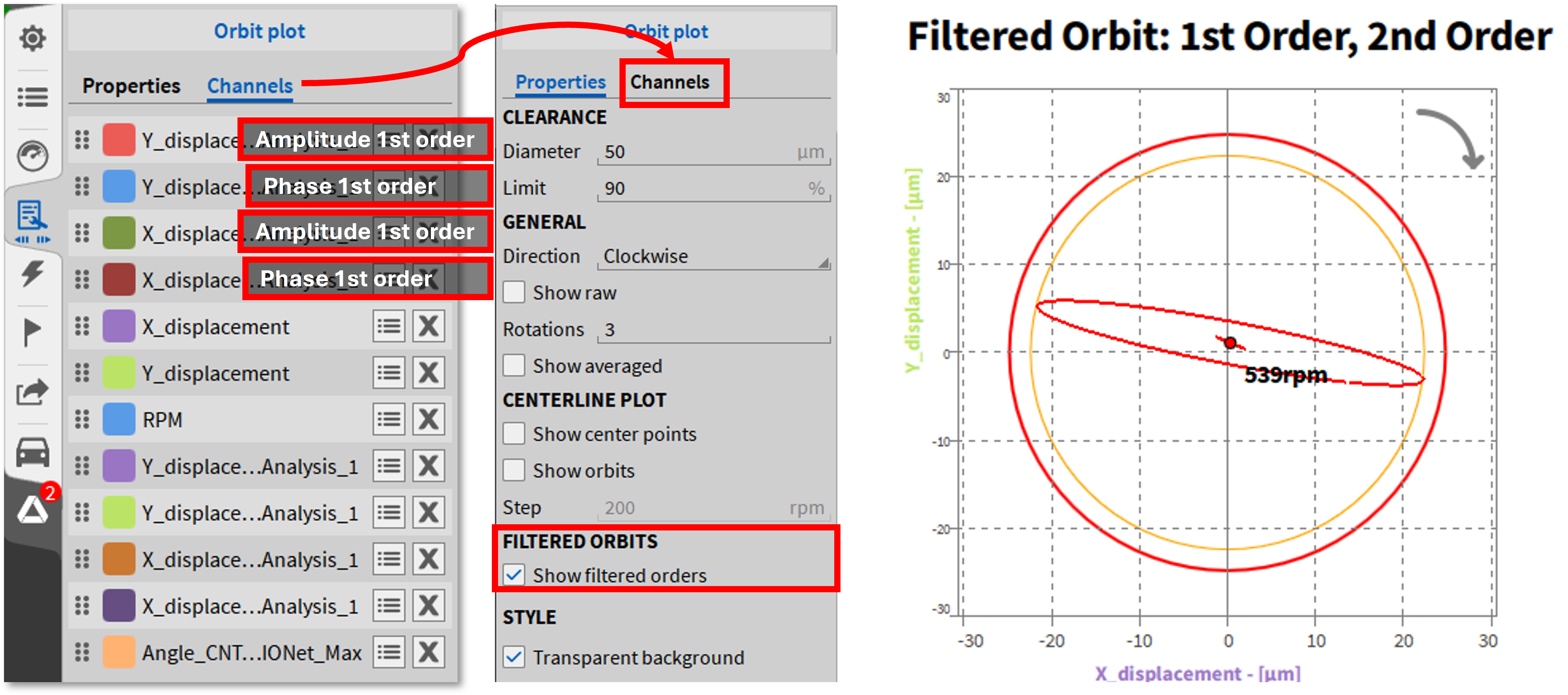1568x695 pixels.
Task: Click the RPM channel blue color swatch
Action: point(119,419)
